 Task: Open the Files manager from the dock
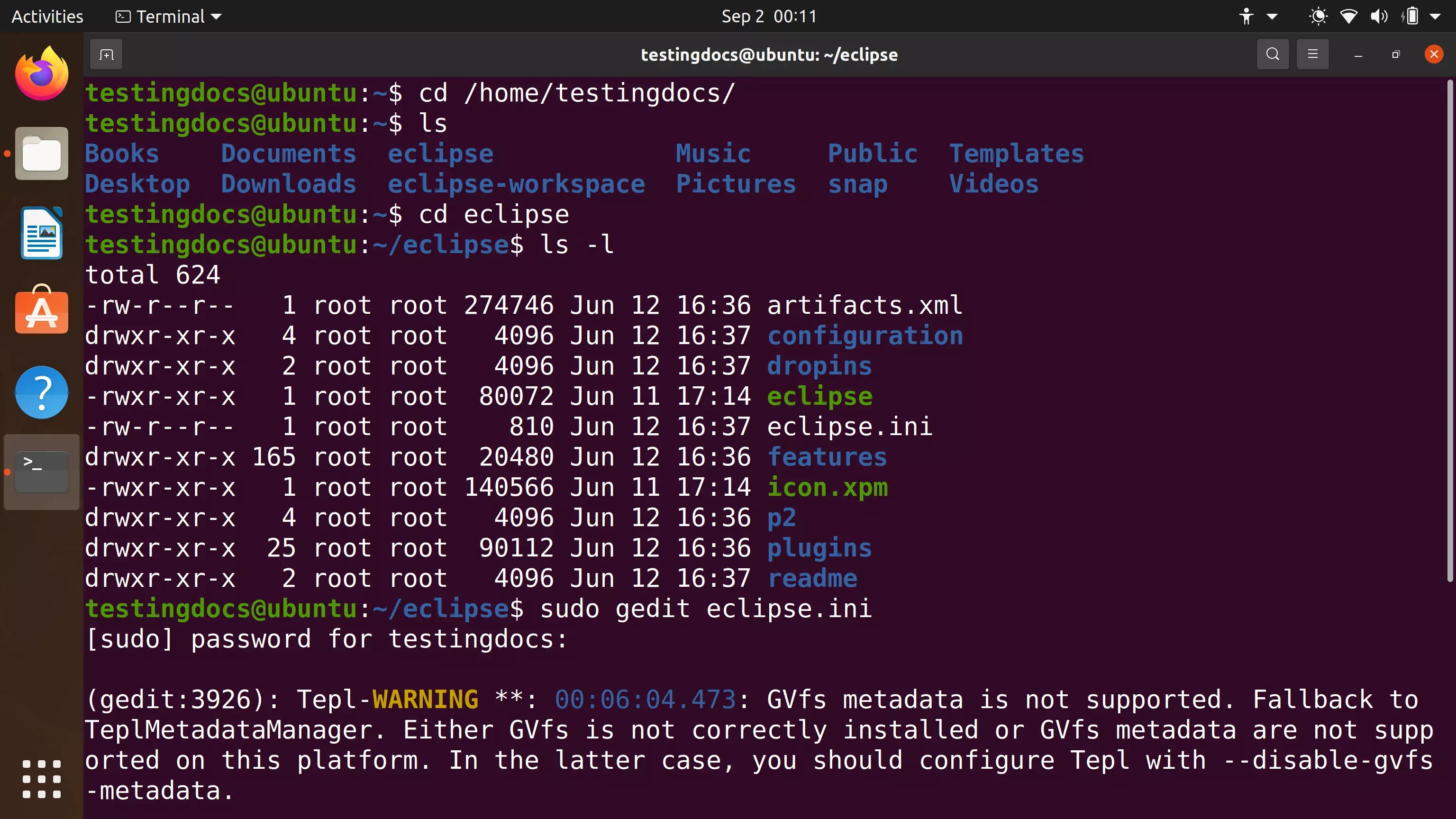point(41,153)
